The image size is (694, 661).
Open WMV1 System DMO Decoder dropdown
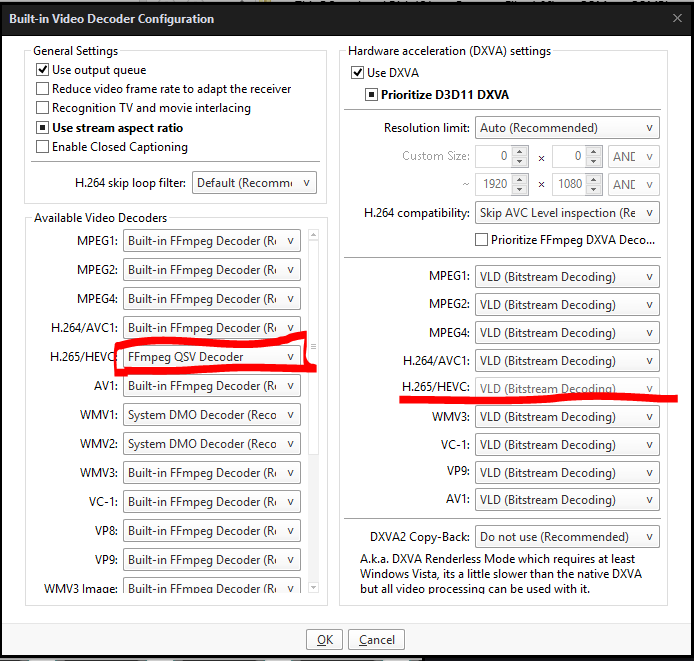click(212, 415)
